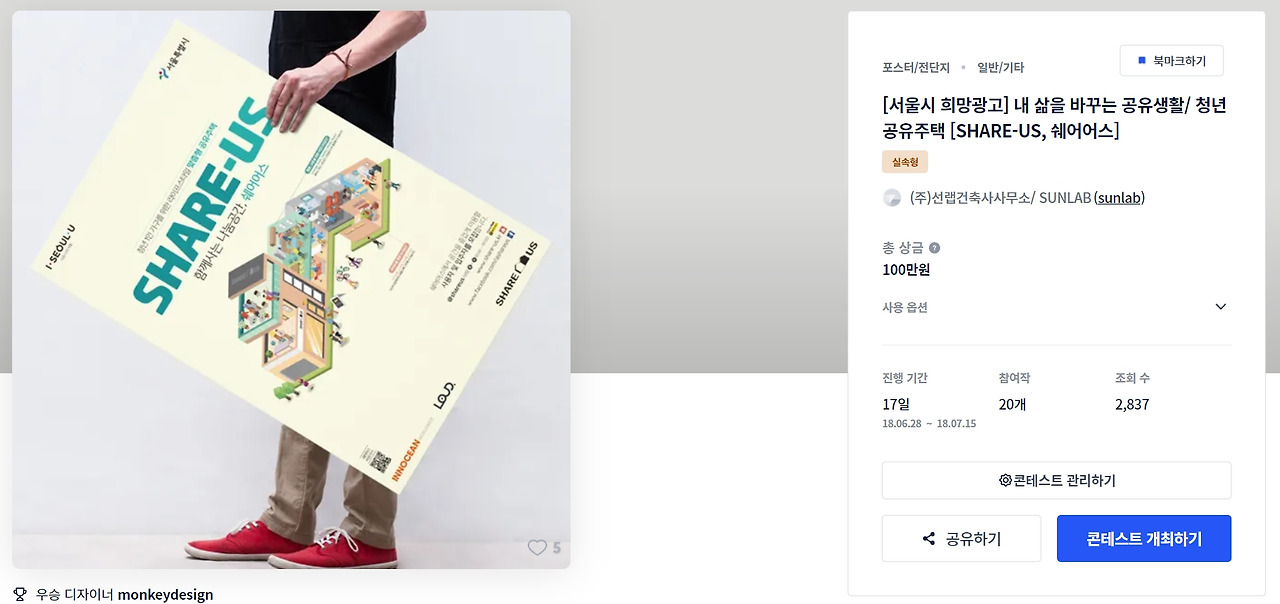
Task: Select the 포스터/전단지 category breadcrumb
Action: point(917,67)
